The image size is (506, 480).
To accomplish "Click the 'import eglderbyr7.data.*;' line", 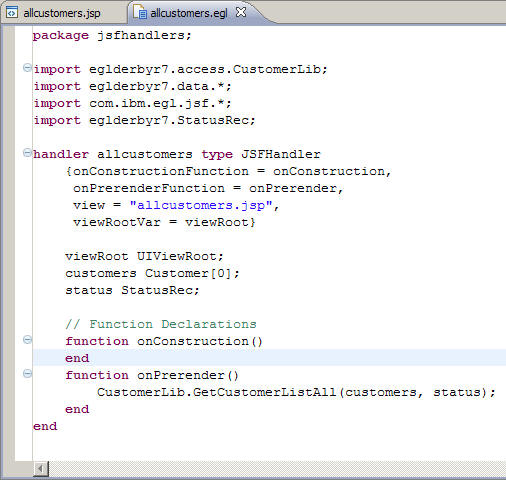I will 132,86.
